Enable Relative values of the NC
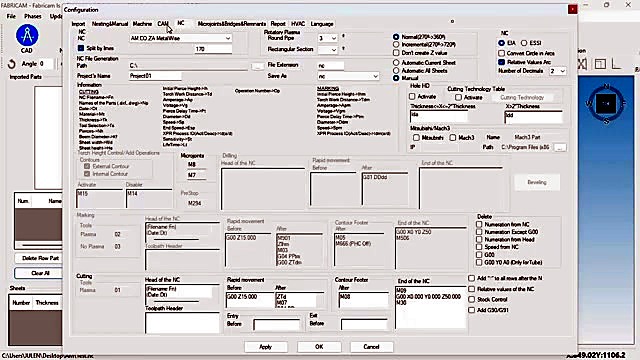The height and width of the screenshot is (360, 640). click(x=471, y=289)
